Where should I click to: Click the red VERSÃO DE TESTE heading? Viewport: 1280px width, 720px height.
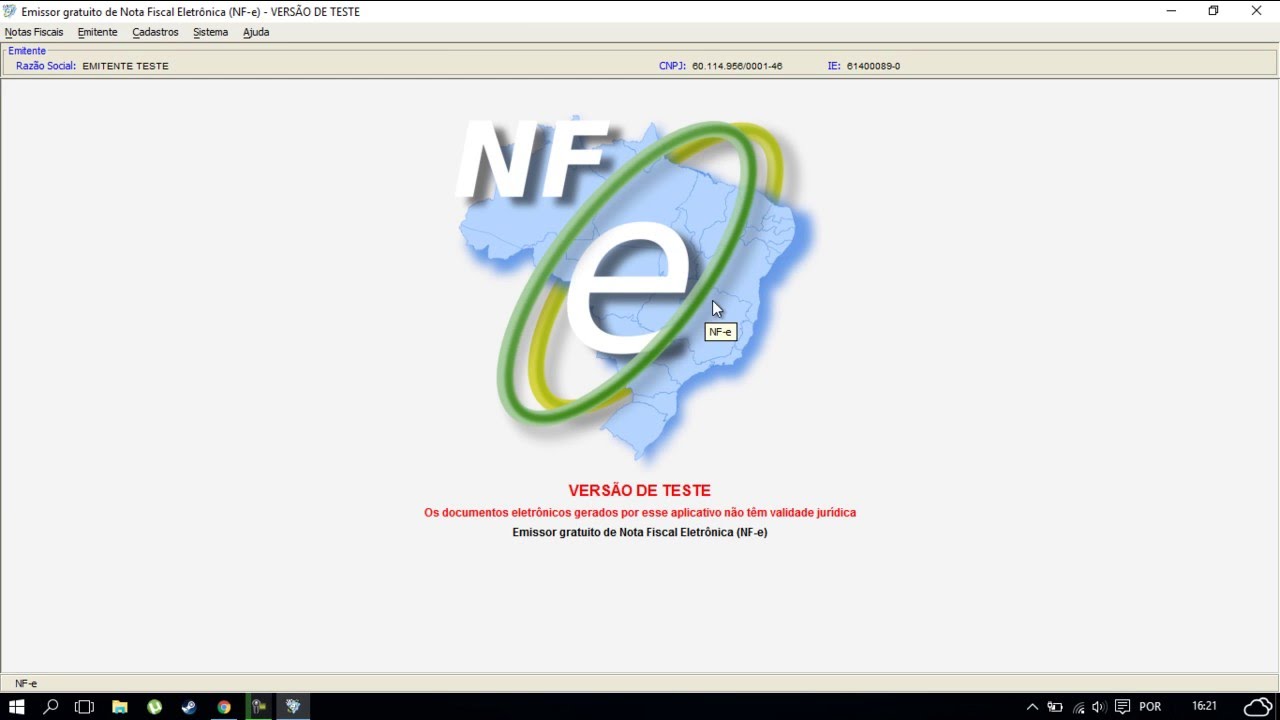(x=640, y=491)
